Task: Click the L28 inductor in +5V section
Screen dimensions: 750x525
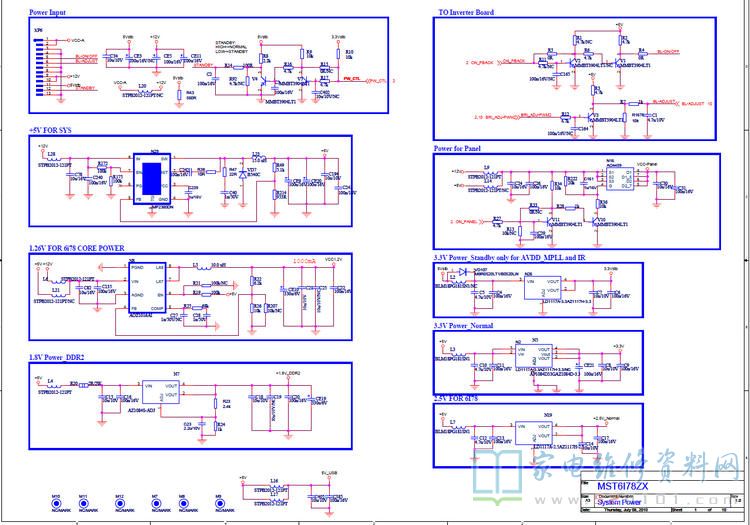Action: pyautogui.click(x=55, y=159)
